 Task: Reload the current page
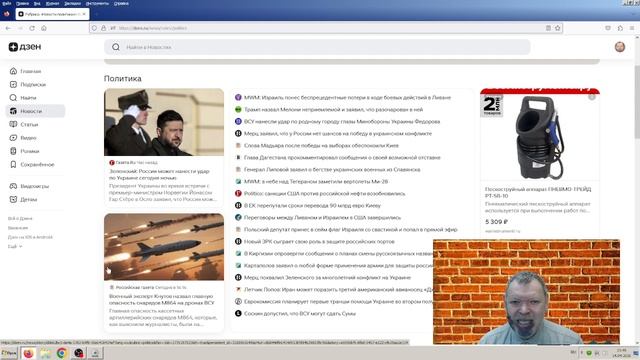tap(32, 28)
